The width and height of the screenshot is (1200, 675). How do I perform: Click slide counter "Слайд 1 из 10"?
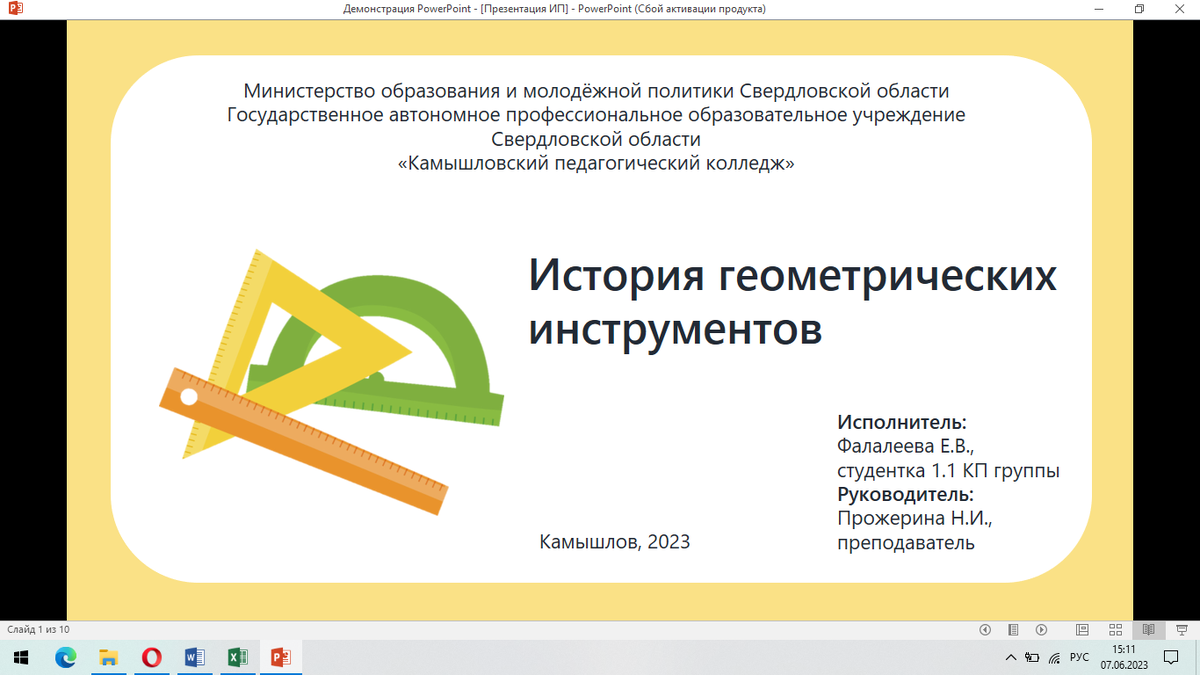tap(38, 630)
